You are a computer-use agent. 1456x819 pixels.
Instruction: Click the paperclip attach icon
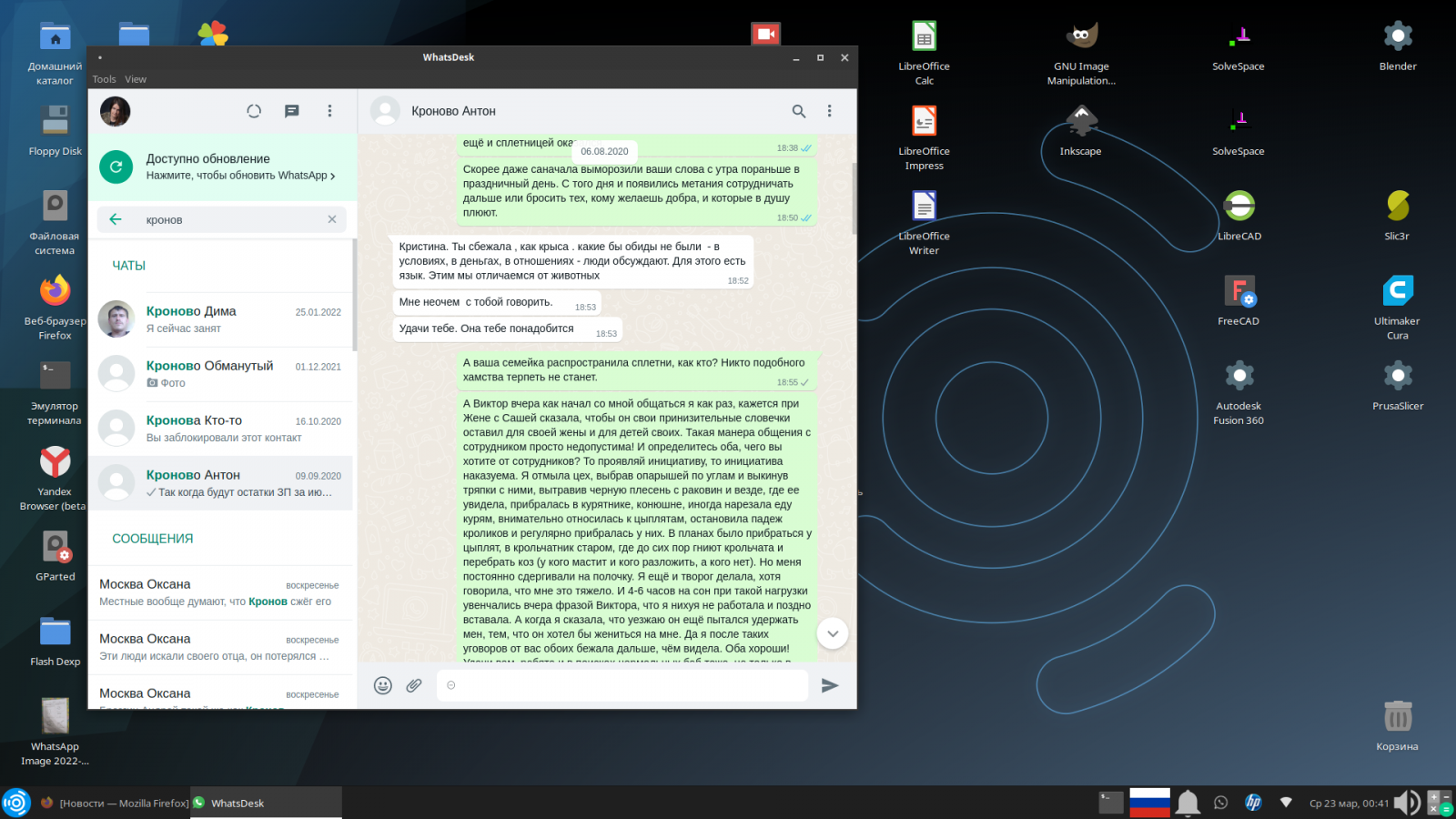click(414, 685)
